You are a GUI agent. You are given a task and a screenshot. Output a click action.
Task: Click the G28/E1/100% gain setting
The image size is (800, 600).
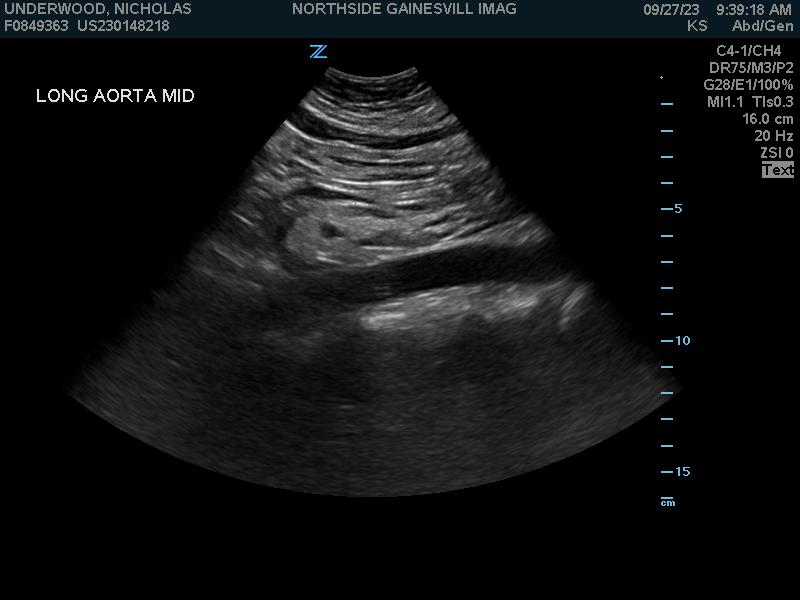point(748,85)
